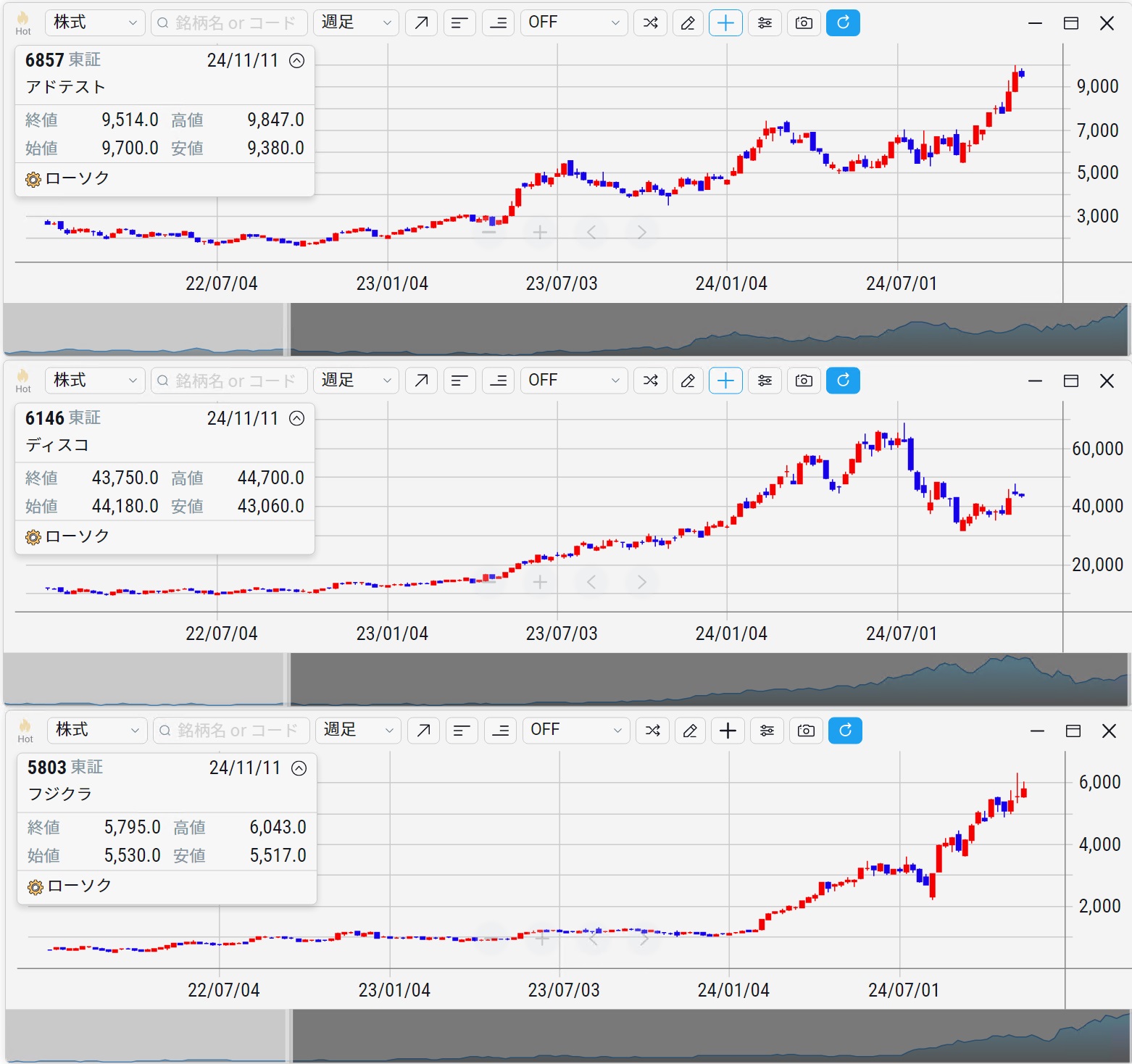Click left-align lines icon in Disco window
This screenshot has width=1132, height=1064.
(459, 381)
